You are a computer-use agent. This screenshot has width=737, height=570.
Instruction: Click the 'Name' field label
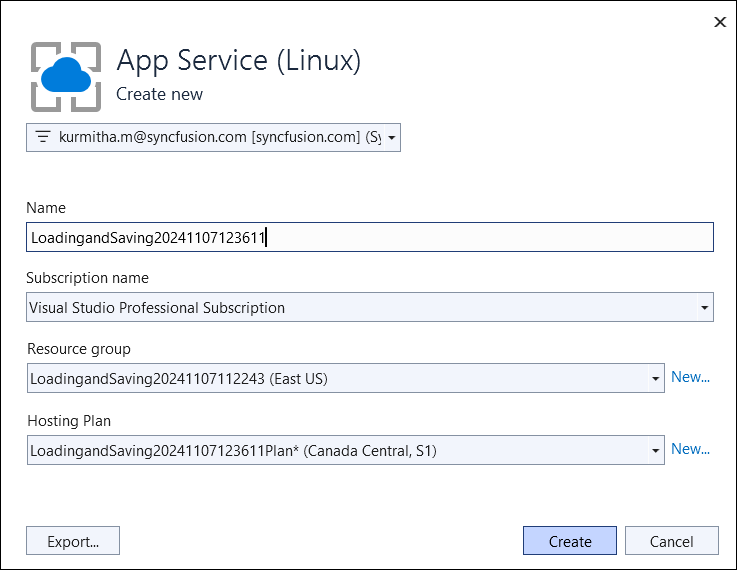pyautogui.click(x=46, y=208)
